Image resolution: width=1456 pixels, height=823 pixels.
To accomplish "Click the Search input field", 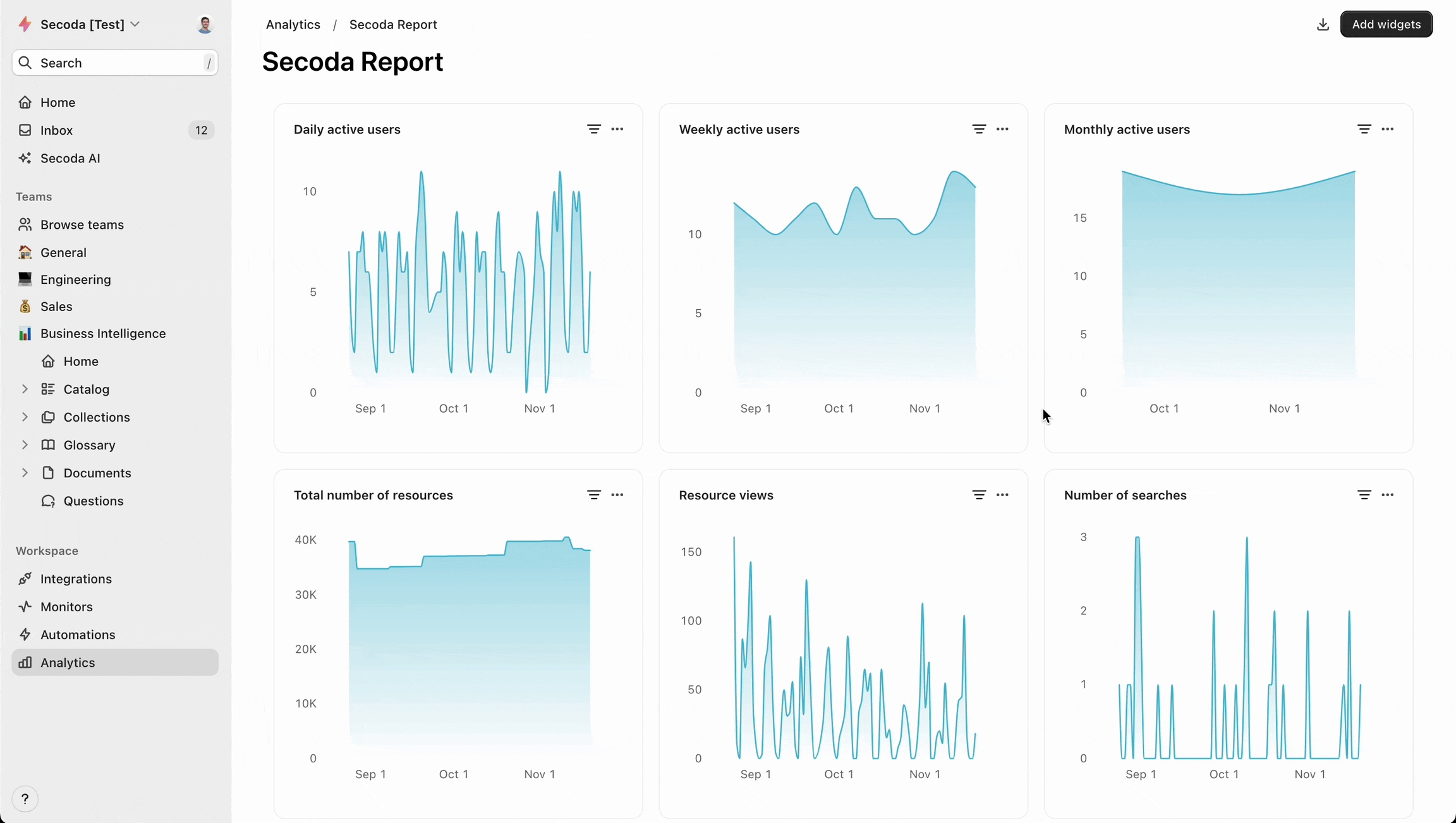I will click(x=115, y=63).
